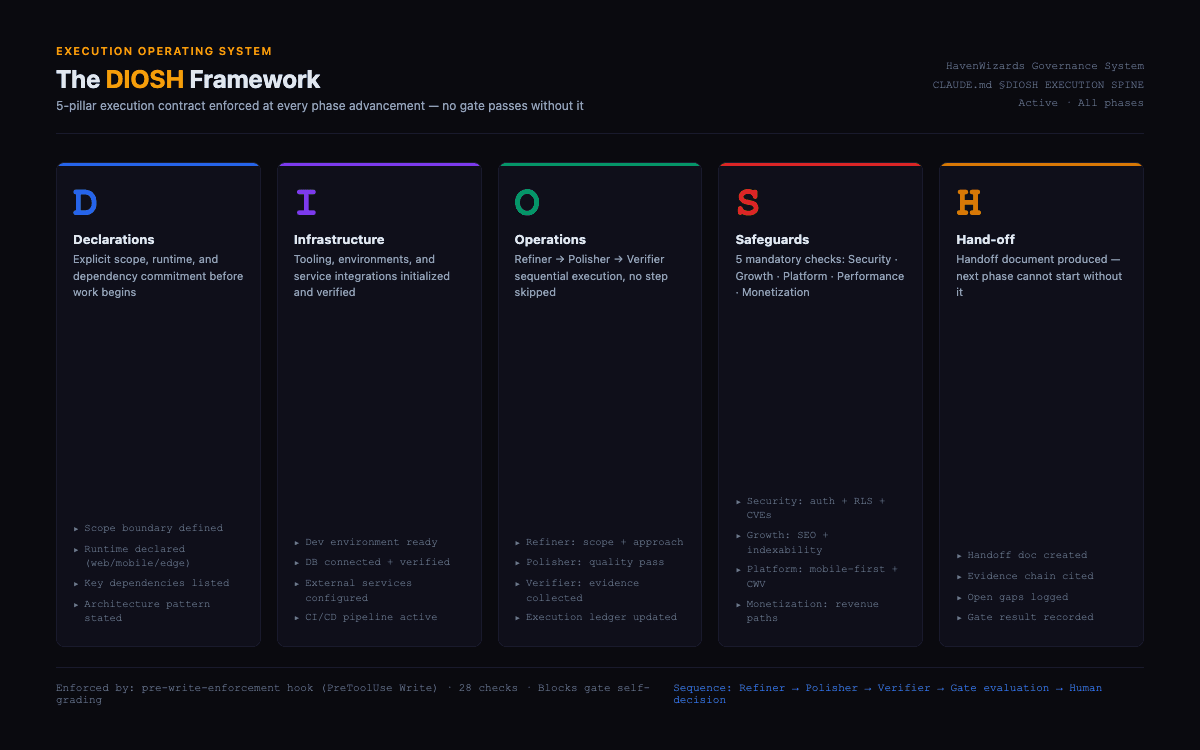The height and width of the screenshot is (750, 1200).
Task: Select the Hand-off card heading
Action: click(986, 240)
